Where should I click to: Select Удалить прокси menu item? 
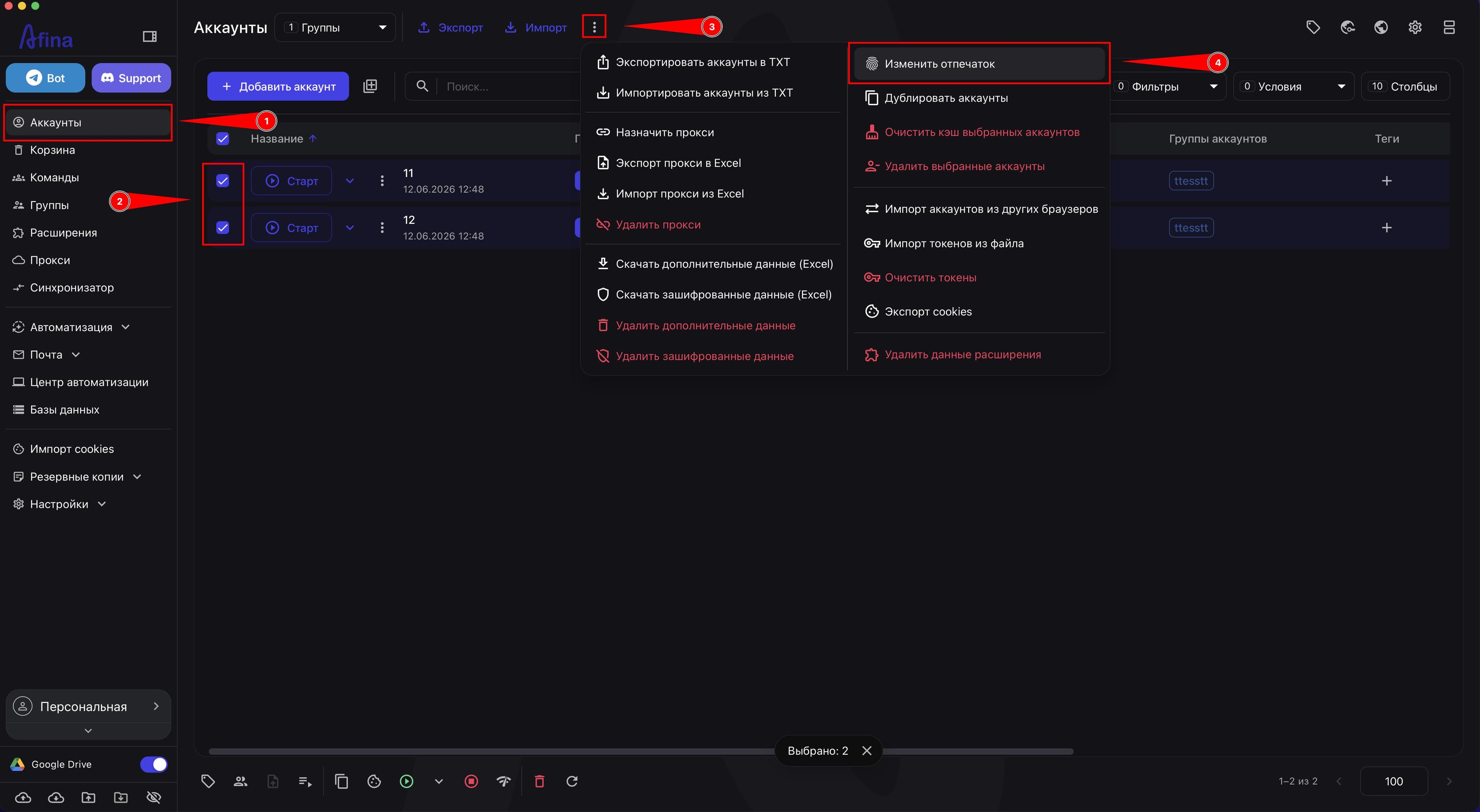(x=712, y=224)
